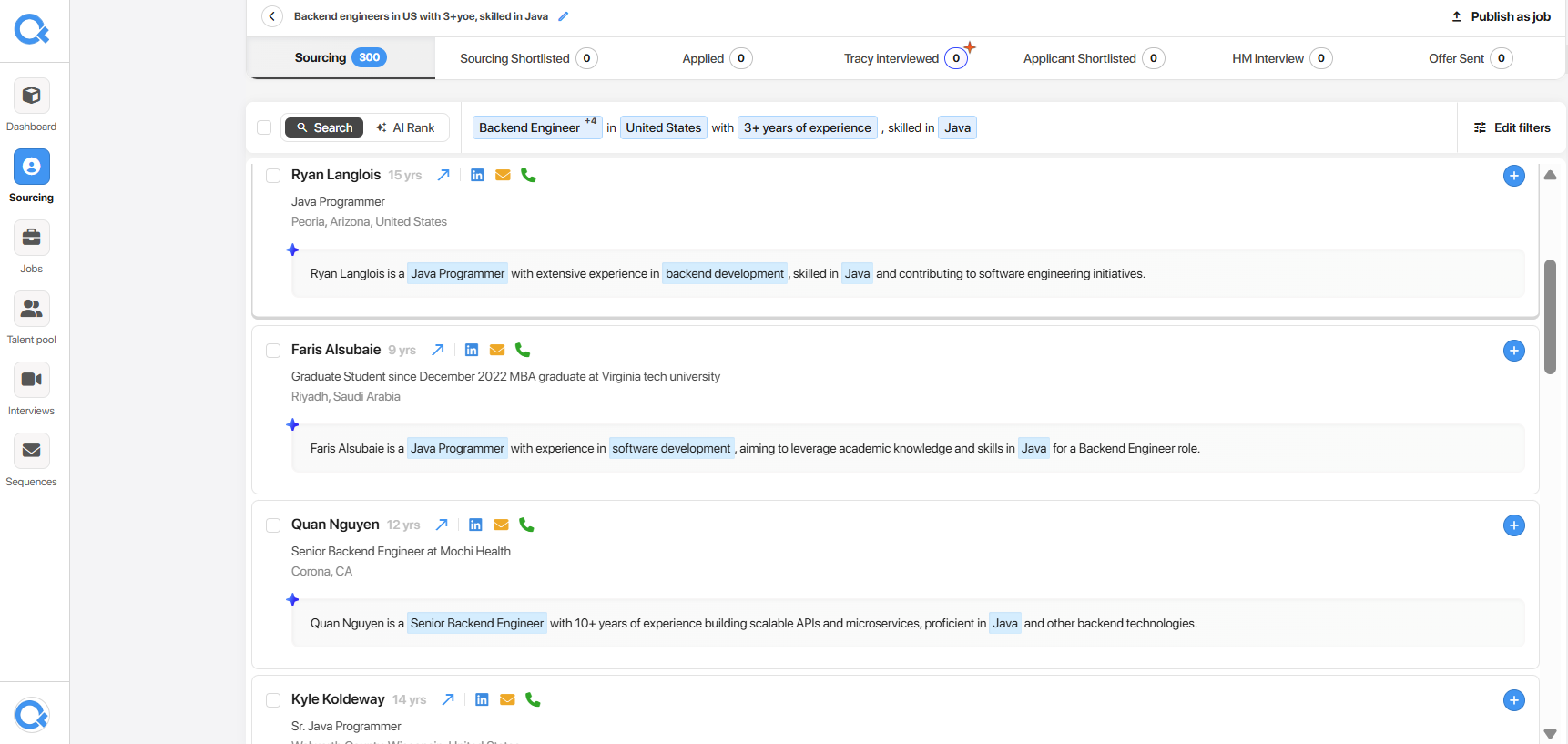
Task: Email Faris Alsubaie via envelope icon
Action: (x=497, y=350)
